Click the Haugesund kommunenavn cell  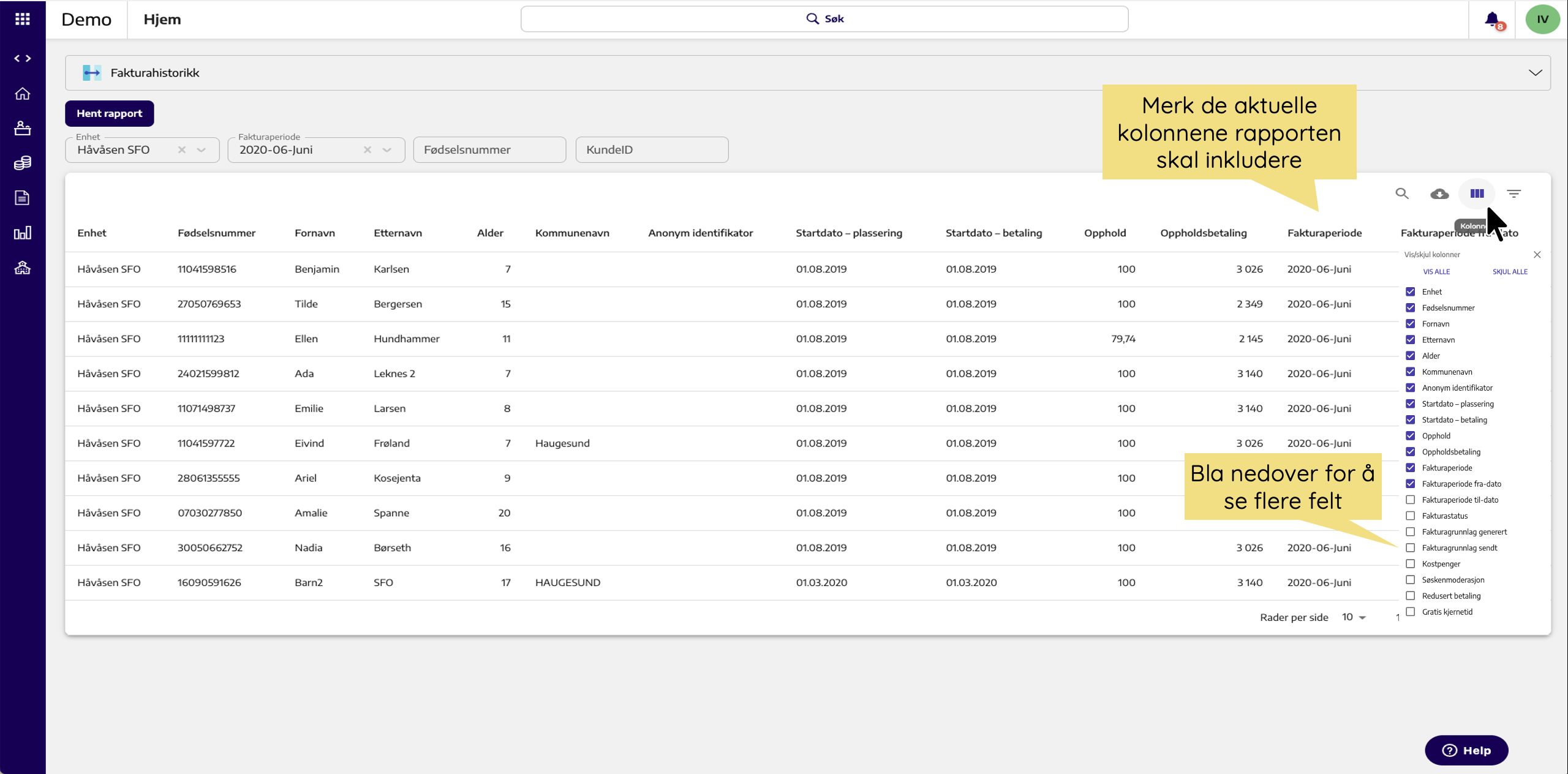coord(562,443)
